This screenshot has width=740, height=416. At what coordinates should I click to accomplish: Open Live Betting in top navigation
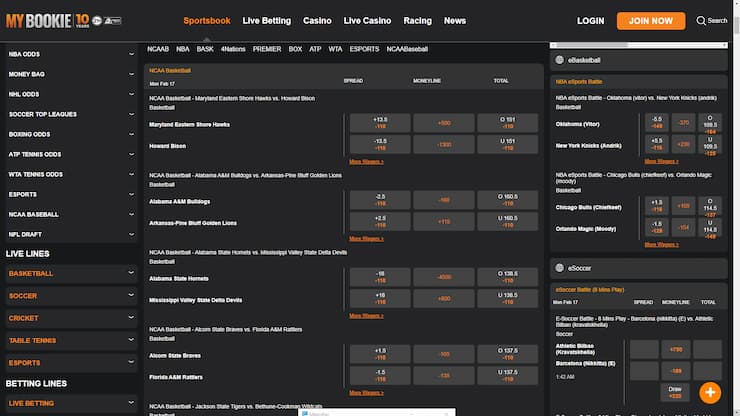pyautogui.click(x=267, y=21)
